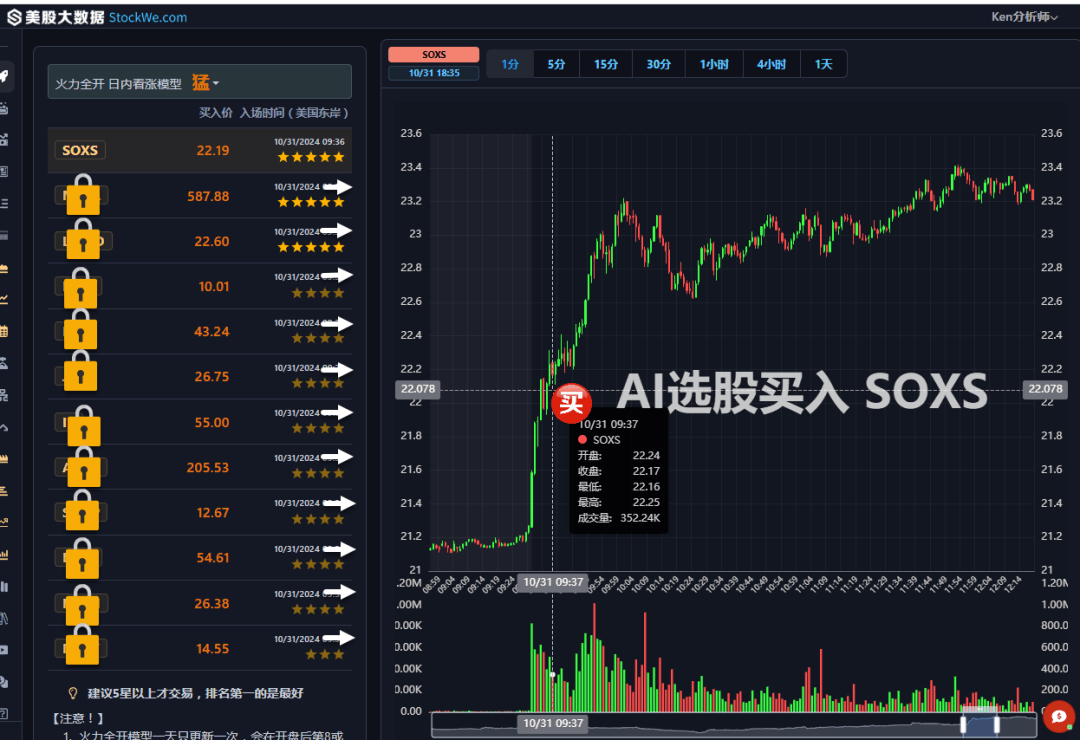Expand the 火力全开 日内看涨模型 dropdown

(x=200, y=83)
